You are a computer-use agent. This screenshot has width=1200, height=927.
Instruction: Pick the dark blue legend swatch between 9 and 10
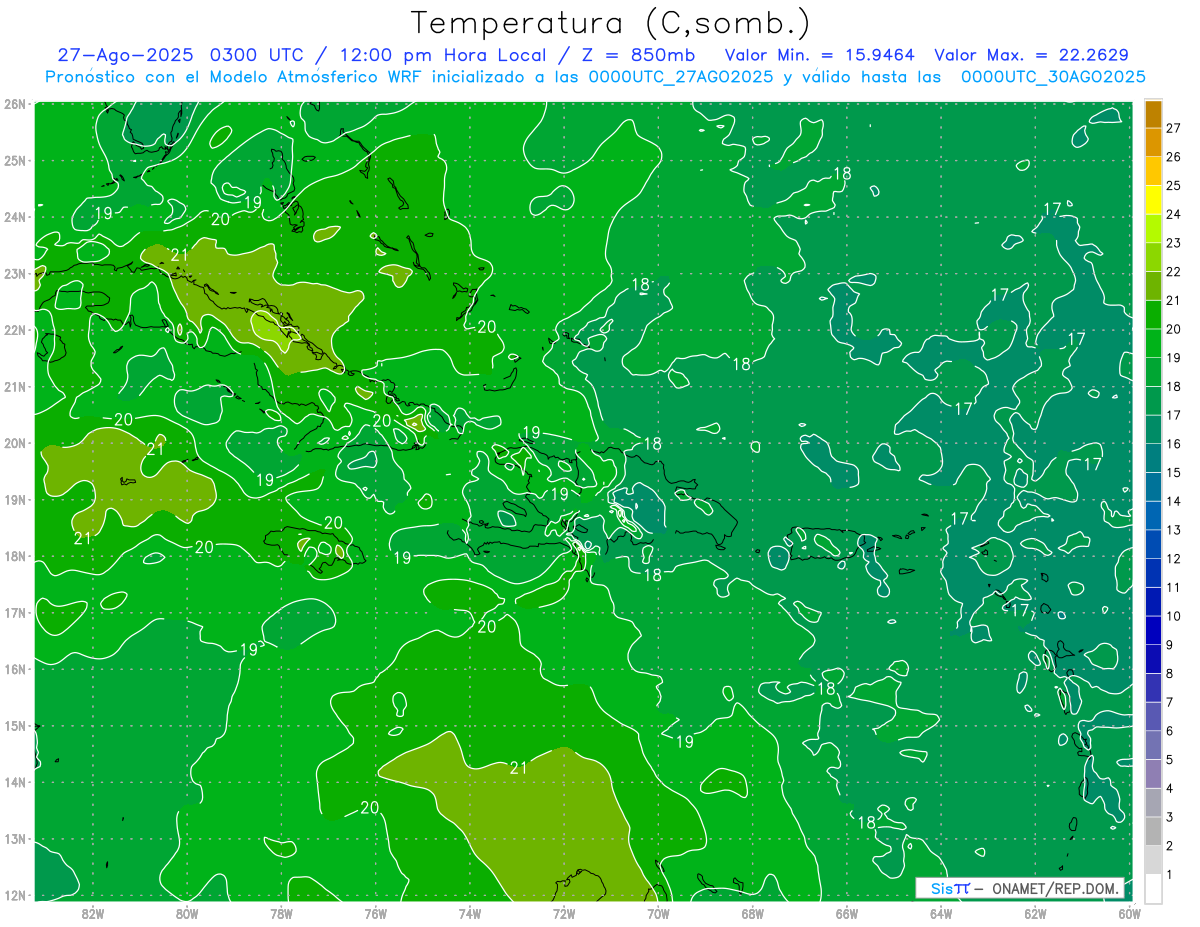1153,630
